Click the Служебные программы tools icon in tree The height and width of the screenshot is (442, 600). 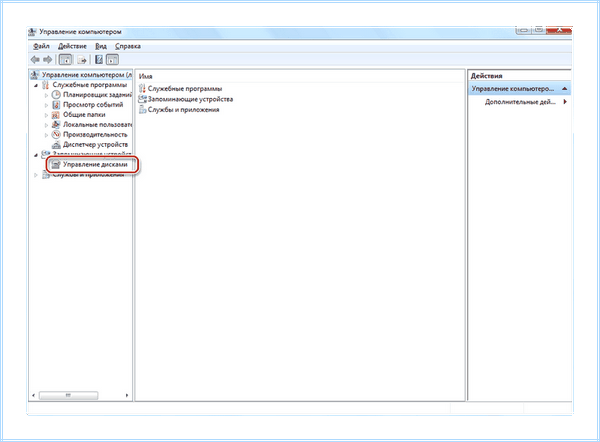(46, 85)
